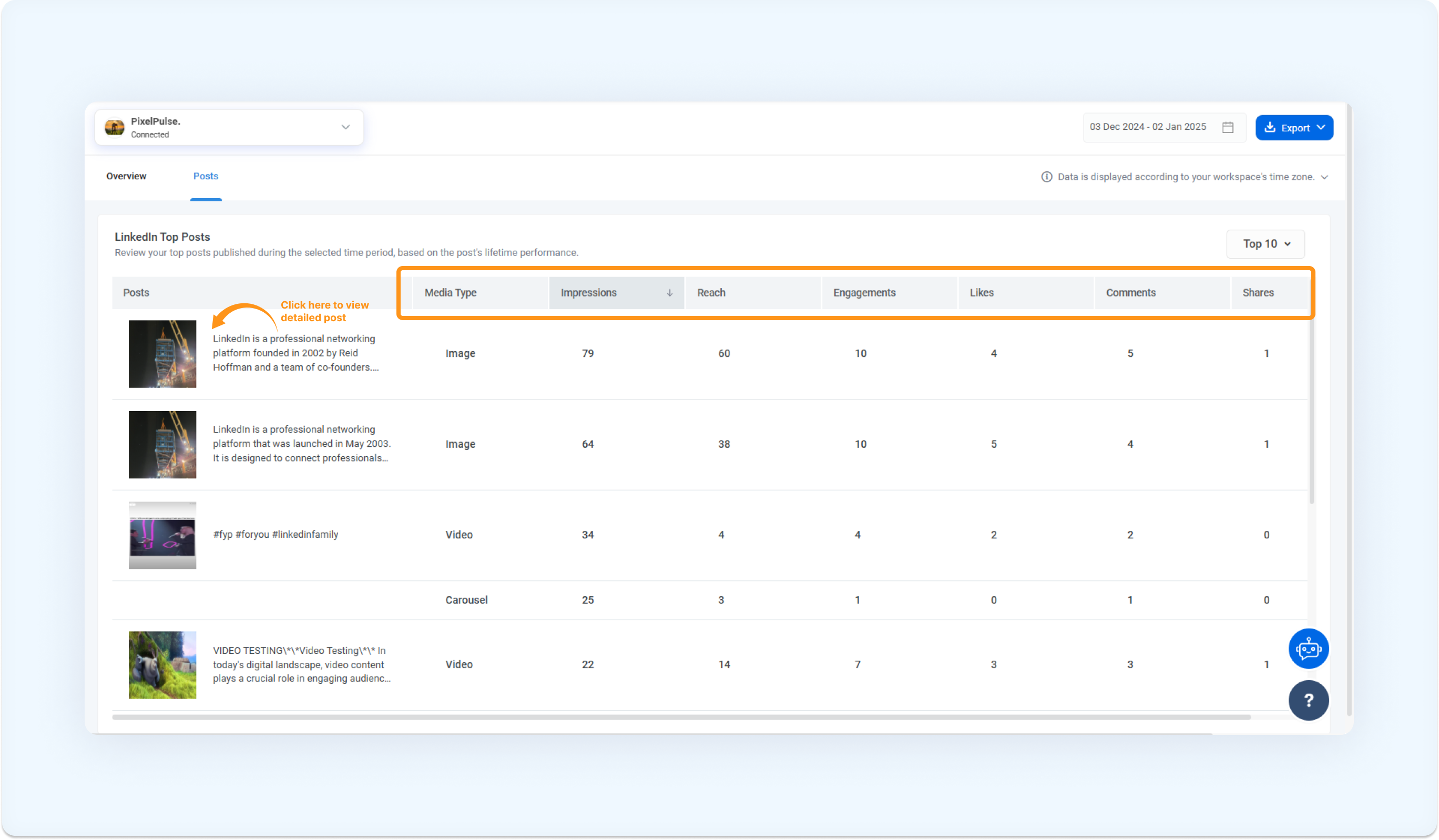
Task: Click 'Video' media type in VIDEO TESTING row
Action: (459, 664)
